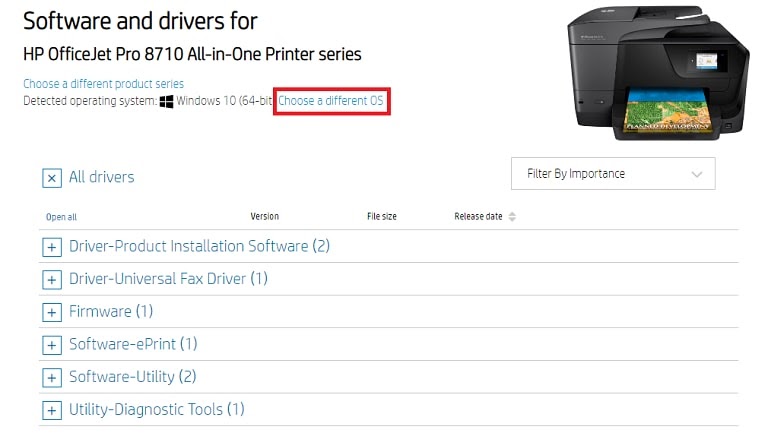Collapse All drivers using the X box
The width and height of the screenshot is (768, 436).
(x=52, y=178)
